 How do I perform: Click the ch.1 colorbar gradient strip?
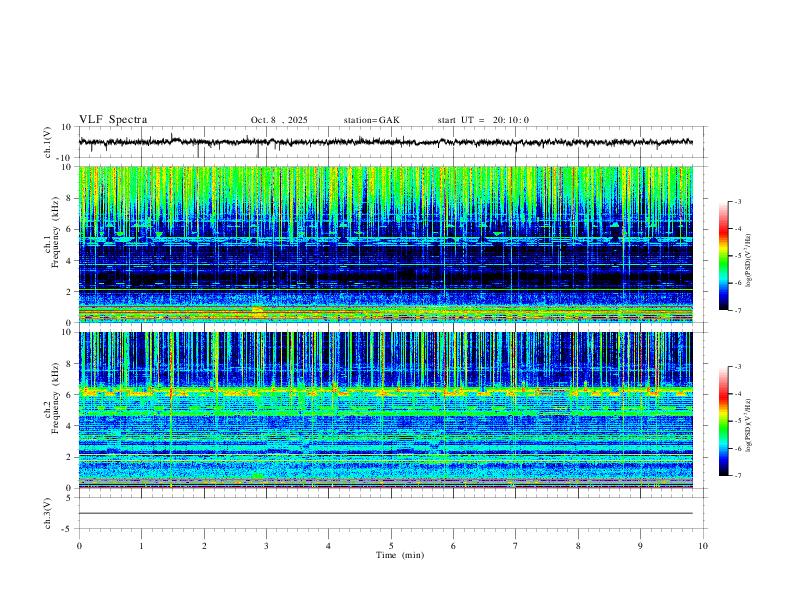723,256
